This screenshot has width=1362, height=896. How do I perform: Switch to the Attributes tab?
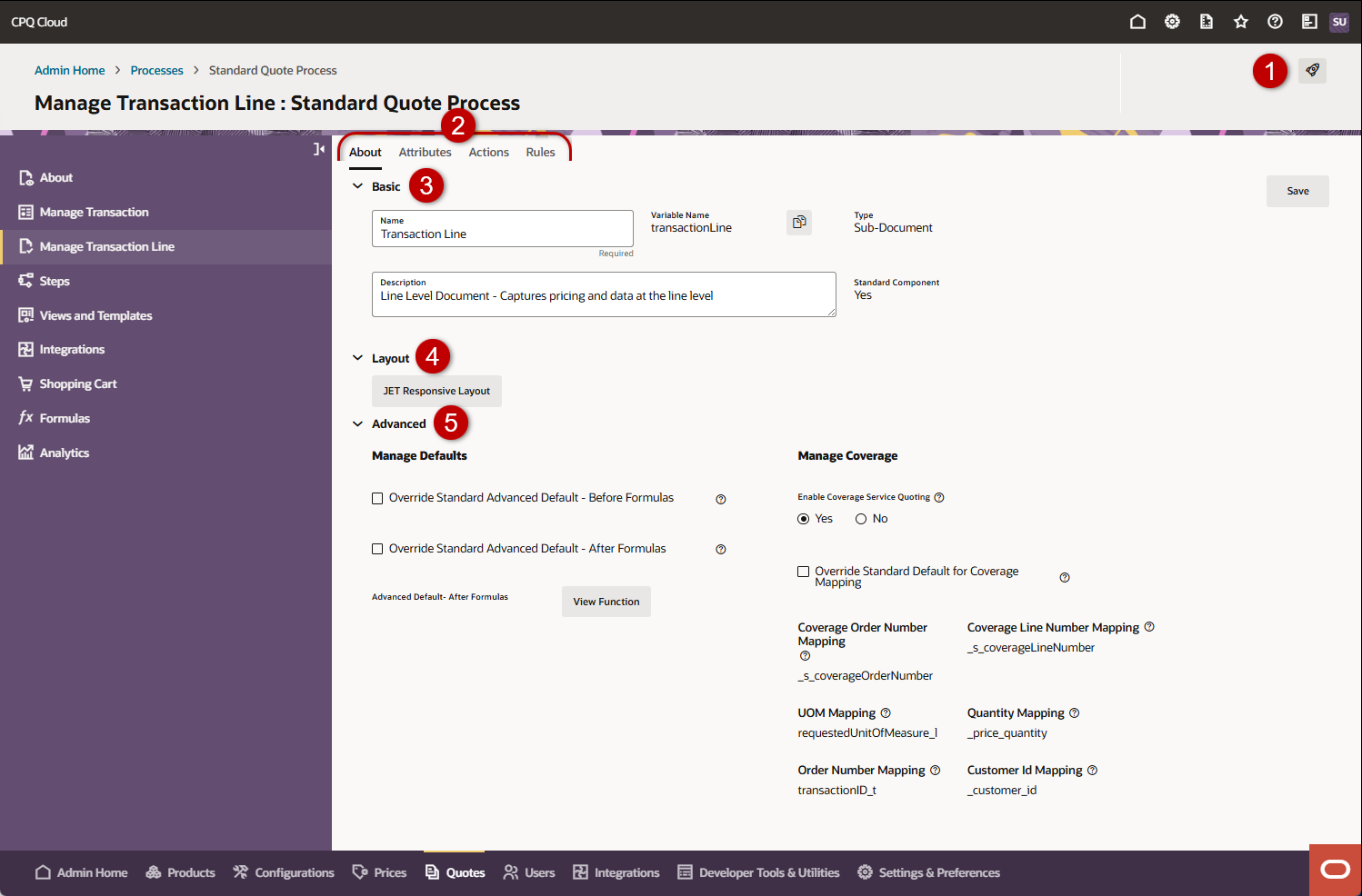point(425,152)
